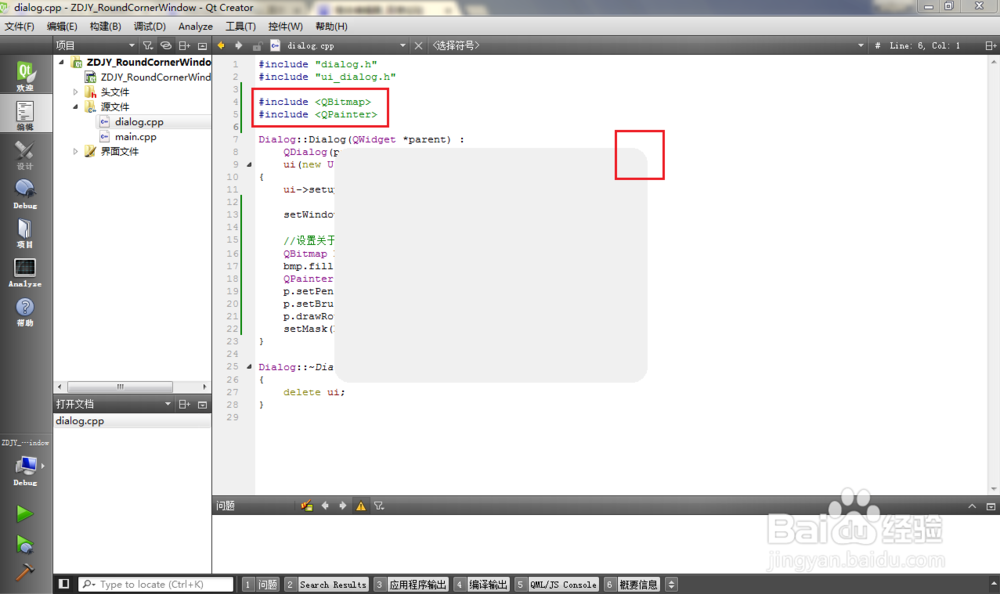Open the Window menu
The width and height of the screenshot is (1000, 594).
285,26
